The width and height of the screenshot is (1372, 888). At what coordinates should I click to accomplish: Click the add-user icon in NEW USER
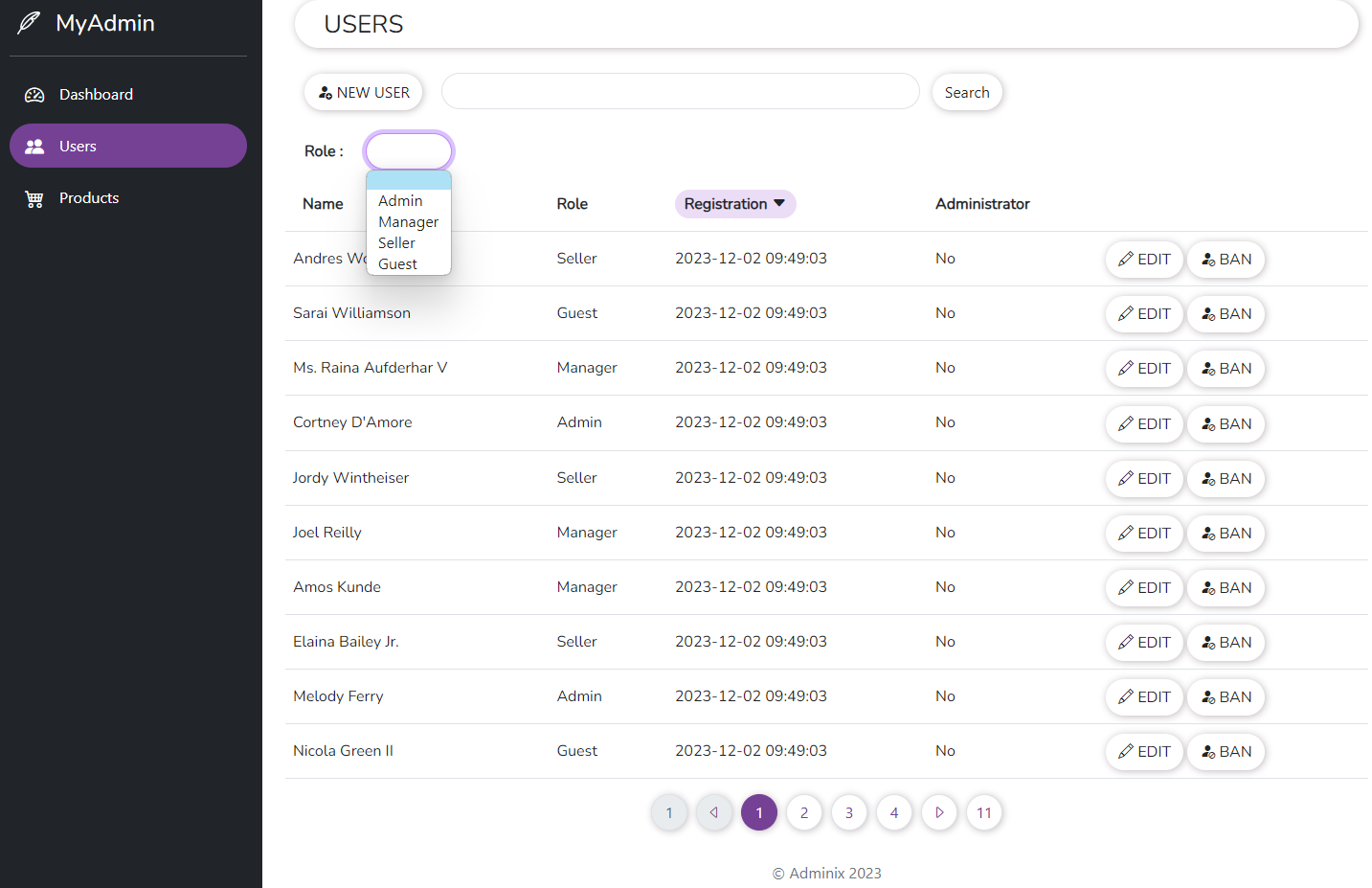click(x=326, y=93)
